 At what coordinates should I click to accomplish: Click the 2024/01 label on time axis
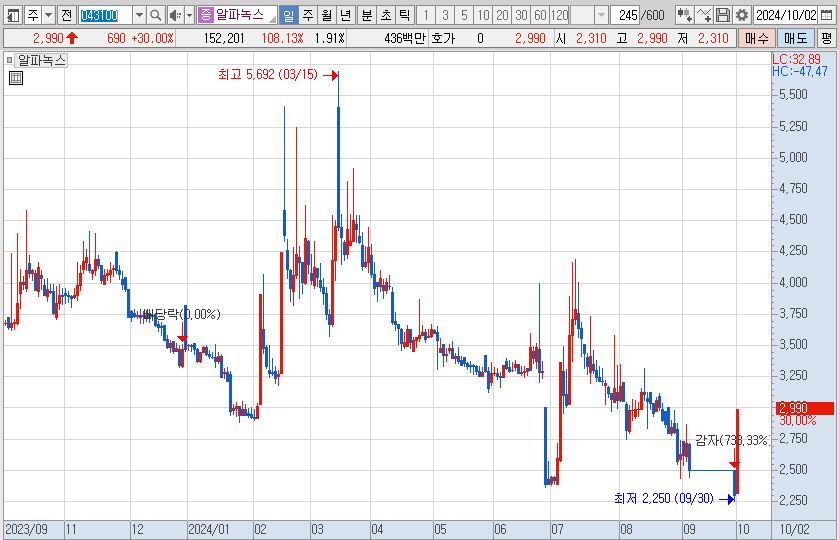point(209,530)
